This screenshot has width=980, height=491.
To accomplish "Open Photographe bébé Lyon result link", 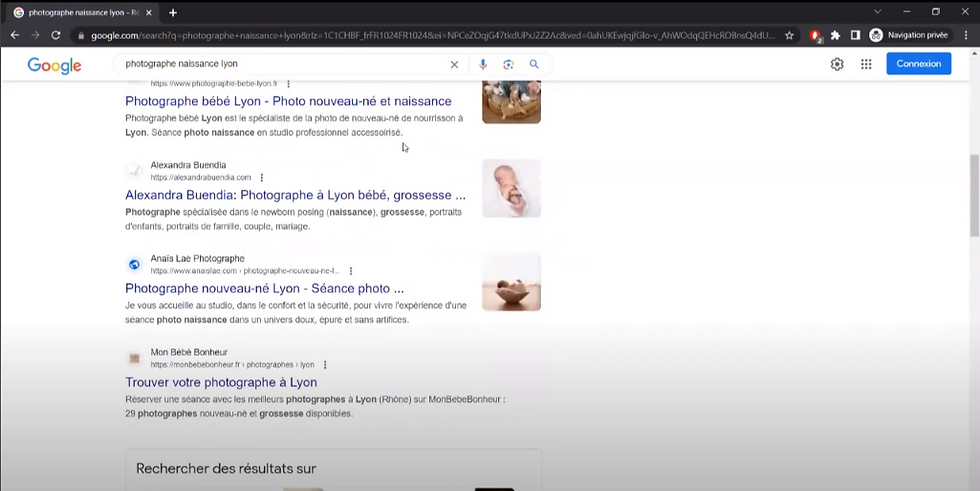I will coord(288,101).
